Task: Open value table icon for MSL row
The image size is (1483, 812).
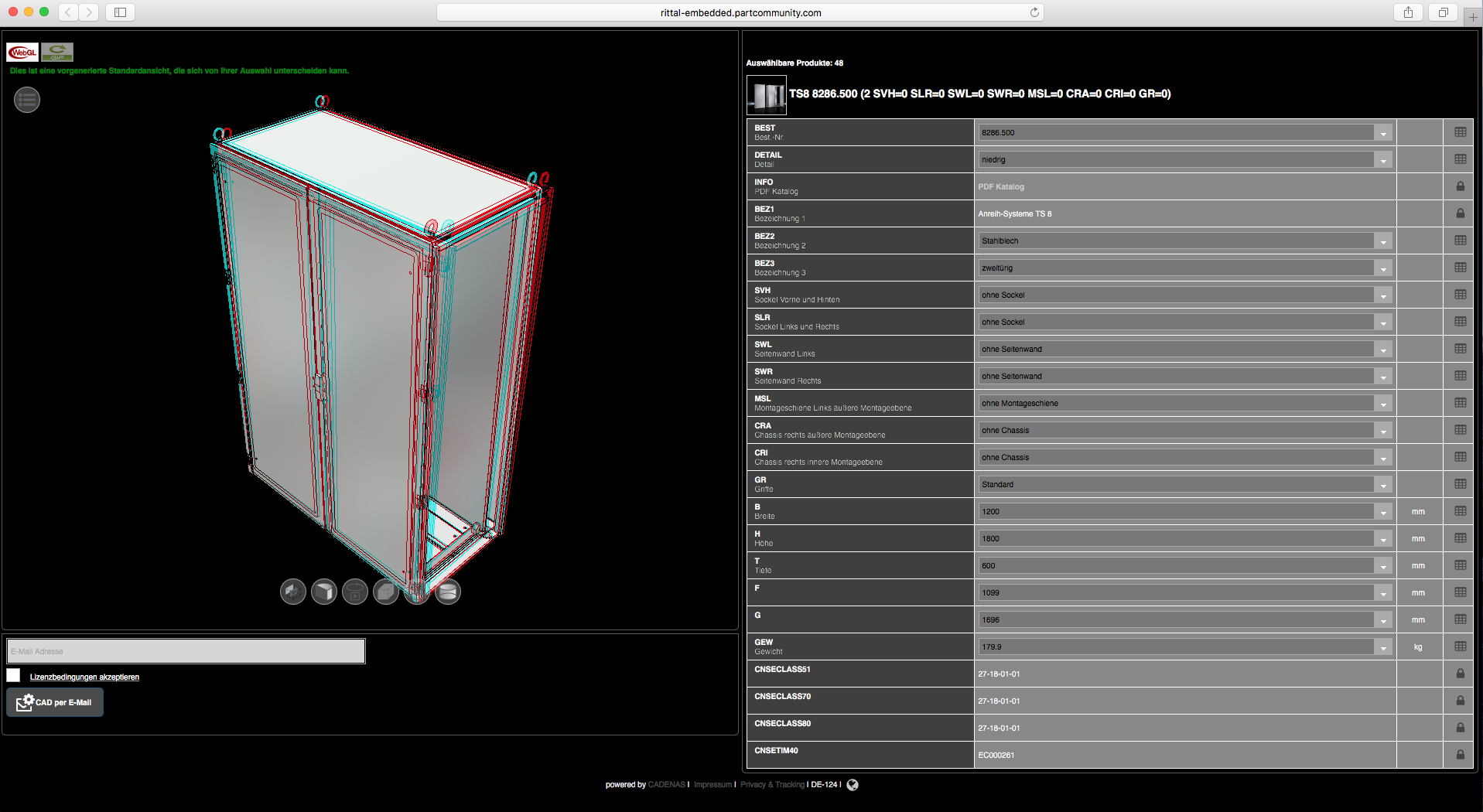Action: coord(1460,403)
